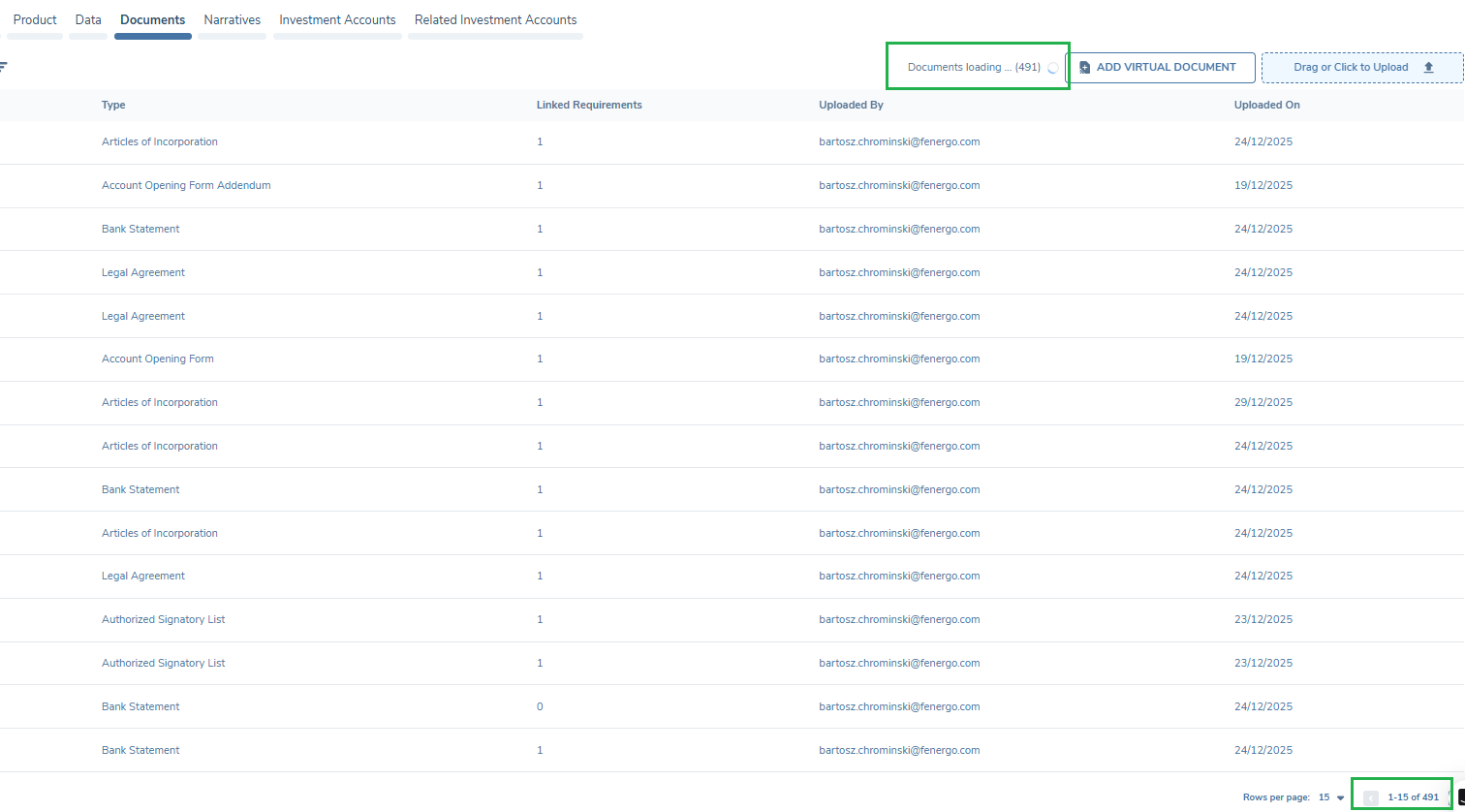Click the documents loading spinner

coord(1053,69)
